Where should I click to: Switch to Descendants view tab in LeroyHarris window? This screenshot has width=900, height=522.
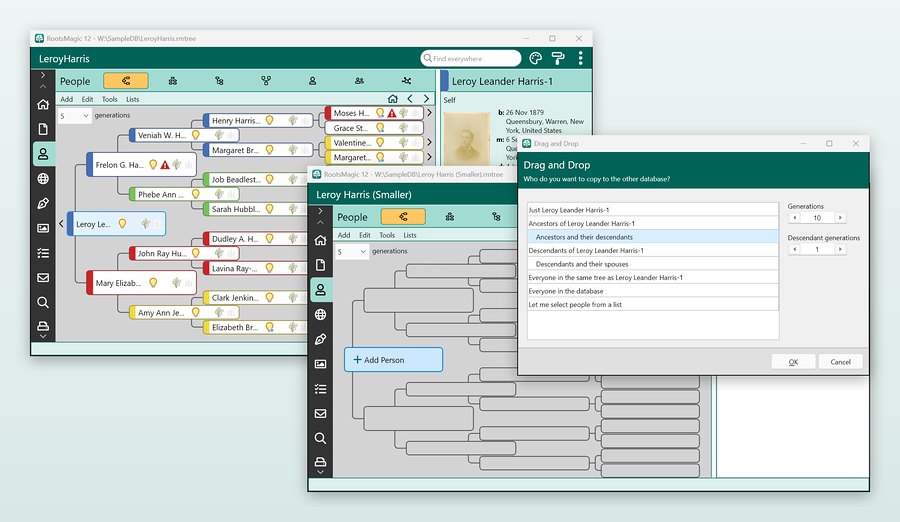click(x=219, y=81)
